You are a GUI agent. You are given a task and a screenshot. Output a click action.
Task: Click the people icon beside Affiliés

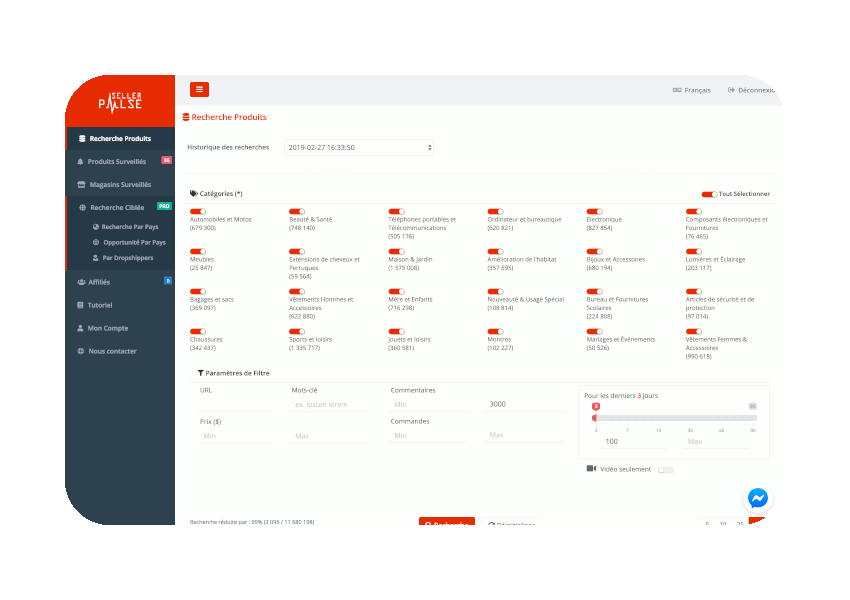pyautogui.click(x=81, y=282)
